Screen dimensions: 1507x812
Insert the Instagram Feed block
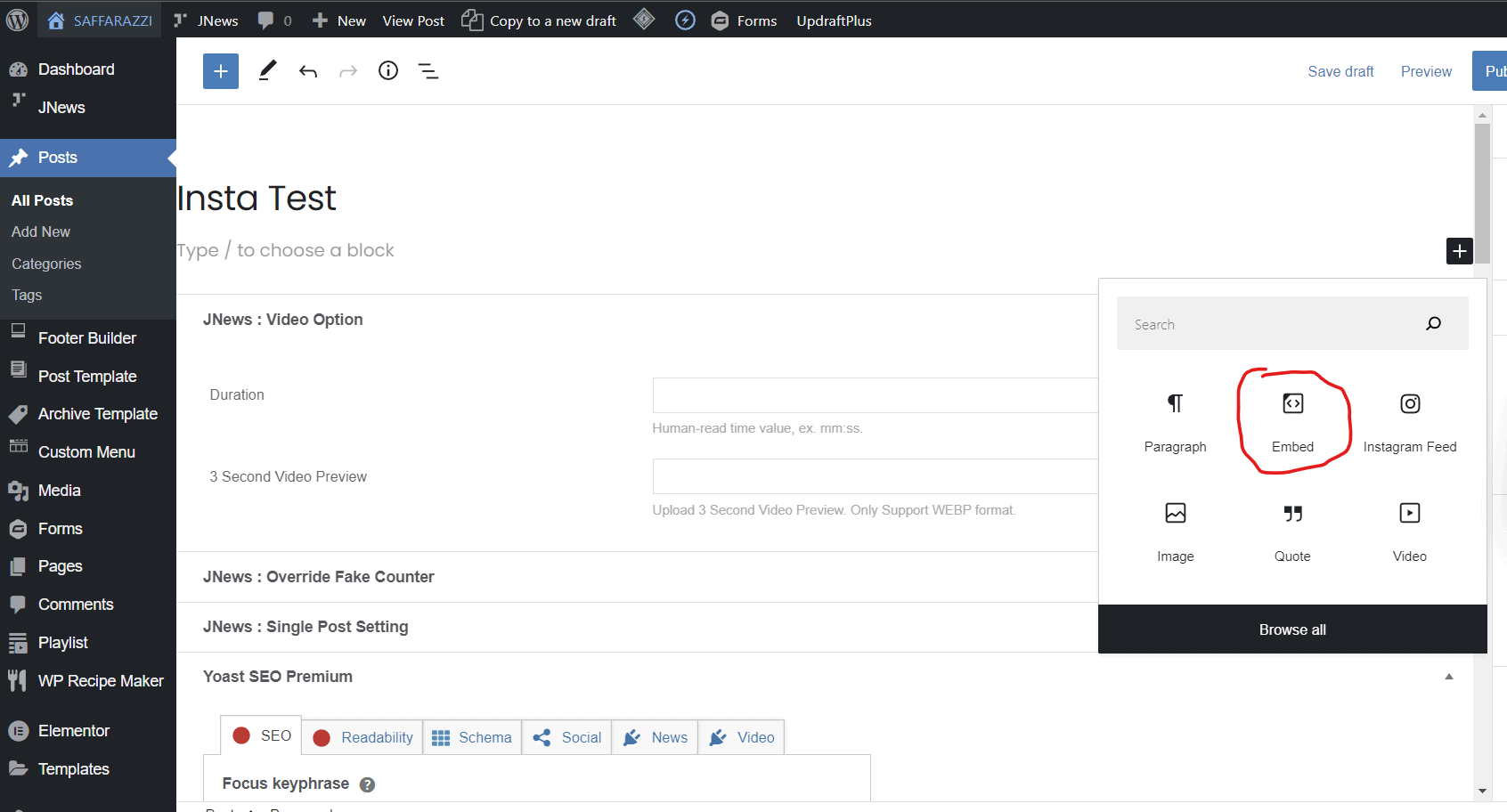pyautogui.click(x=1409, y=421)
